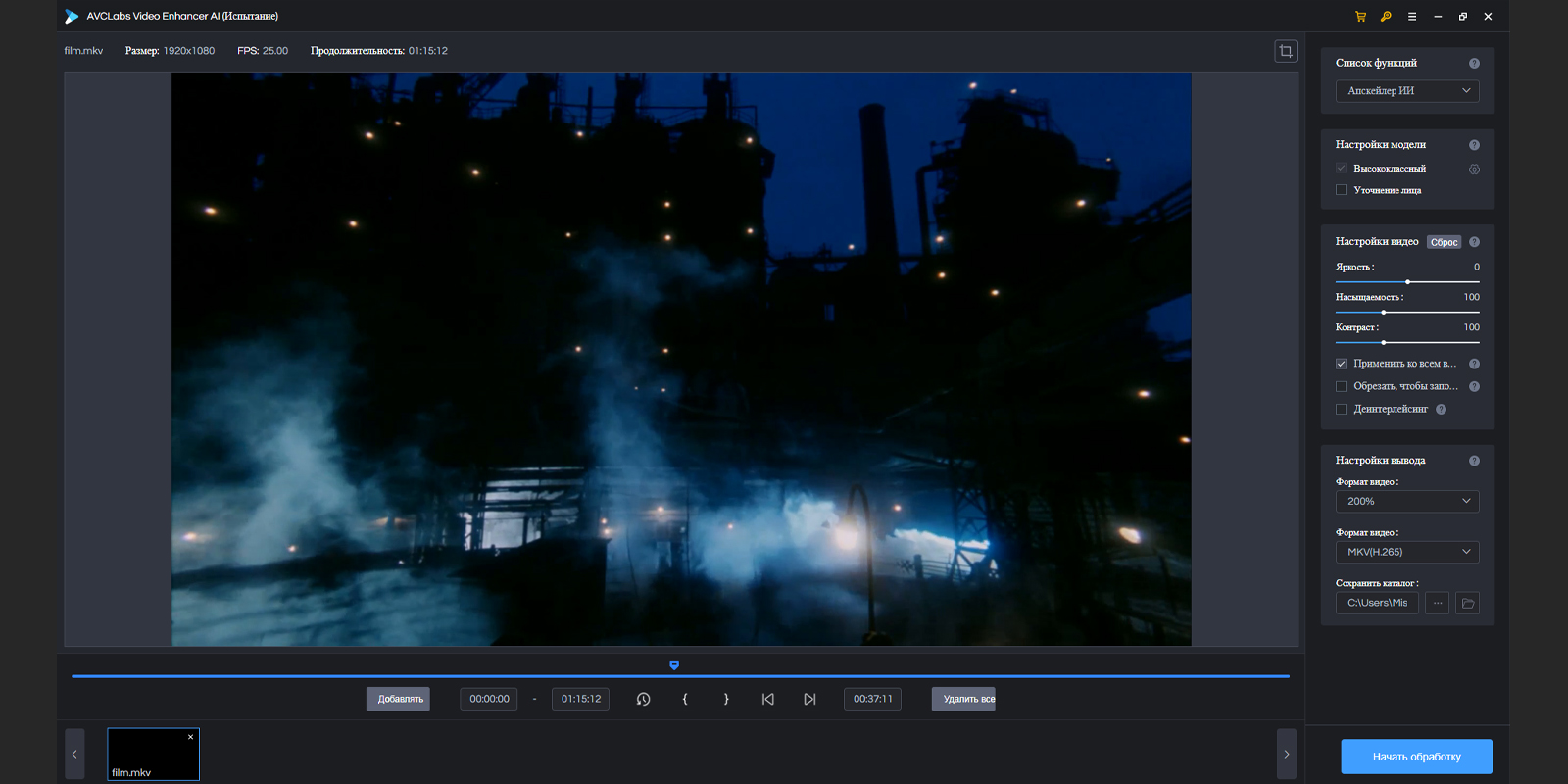The height and width of the screenshot is (784, 1568).
Task: Click the key registration icon
Action: [x=1386, y=17]
